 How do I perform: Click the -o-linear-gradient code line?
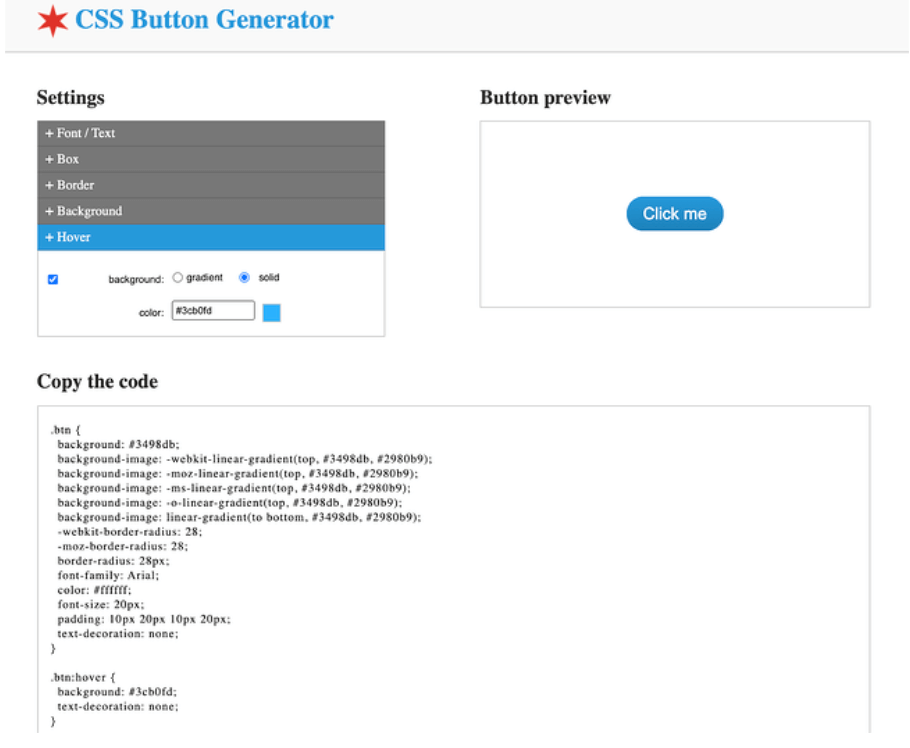coord(230,503)
